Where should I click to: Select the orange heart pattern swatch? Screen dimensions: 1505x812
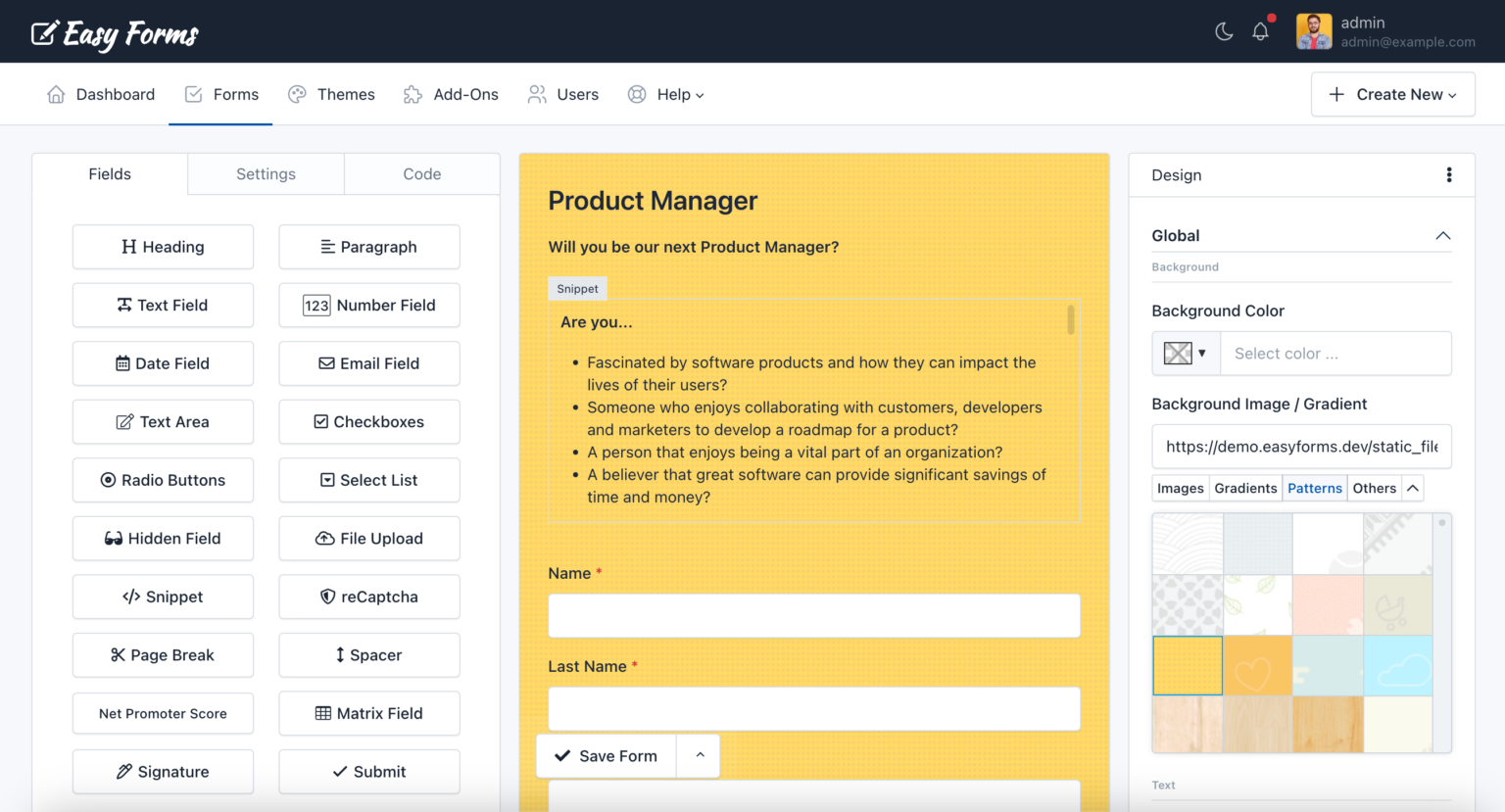(x=1257, y=665)
